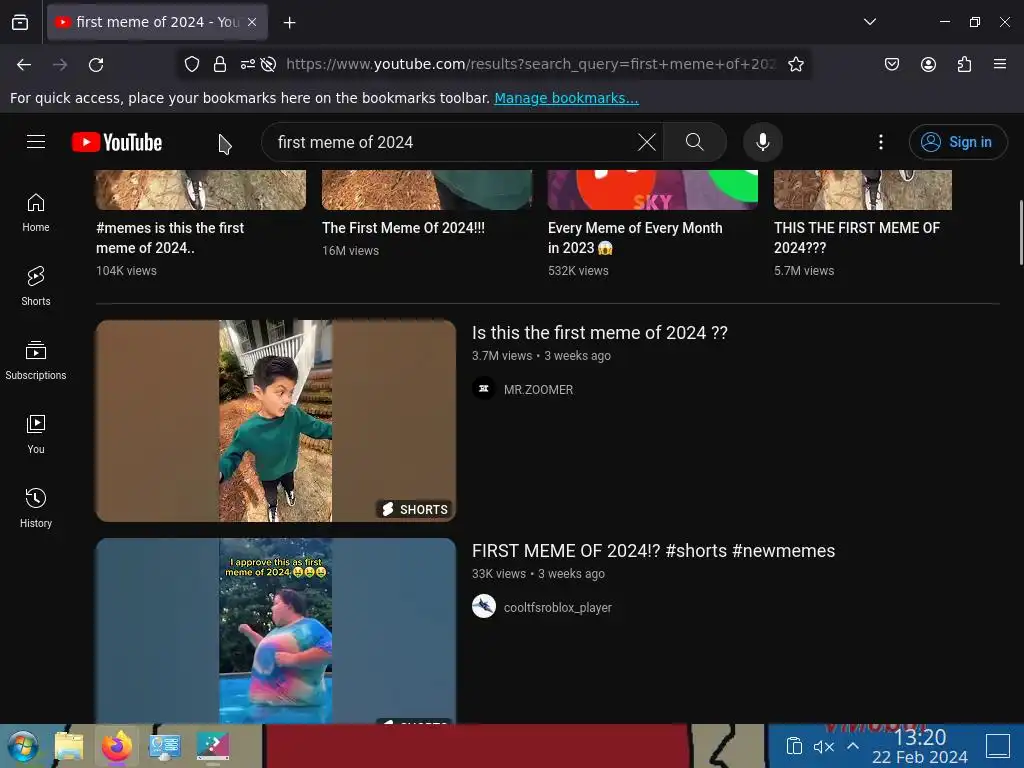Open YouTube settings three-dot menu
Viewport: 1024px width, 768px height.
880,142
